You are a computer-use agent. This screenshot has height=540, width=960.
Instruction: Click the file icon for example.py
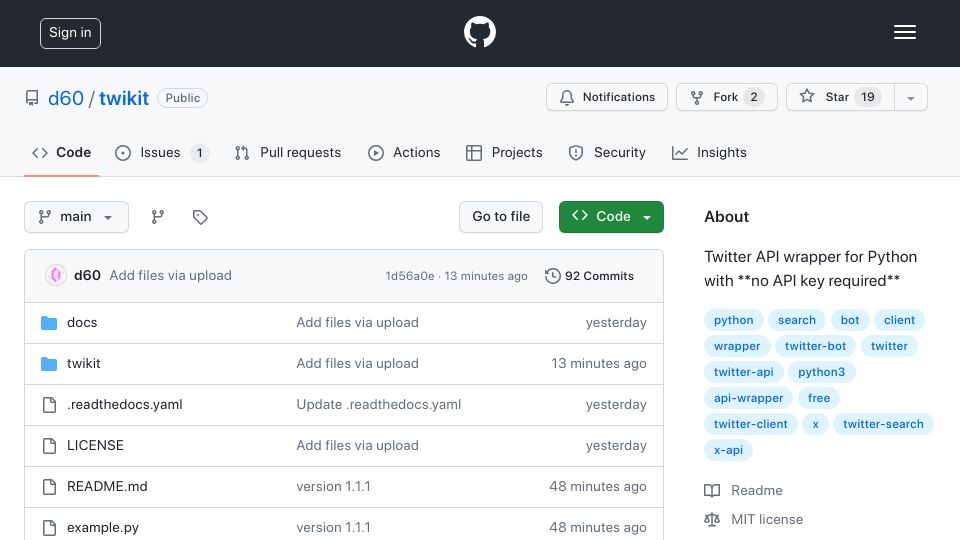tap(49, 528)
